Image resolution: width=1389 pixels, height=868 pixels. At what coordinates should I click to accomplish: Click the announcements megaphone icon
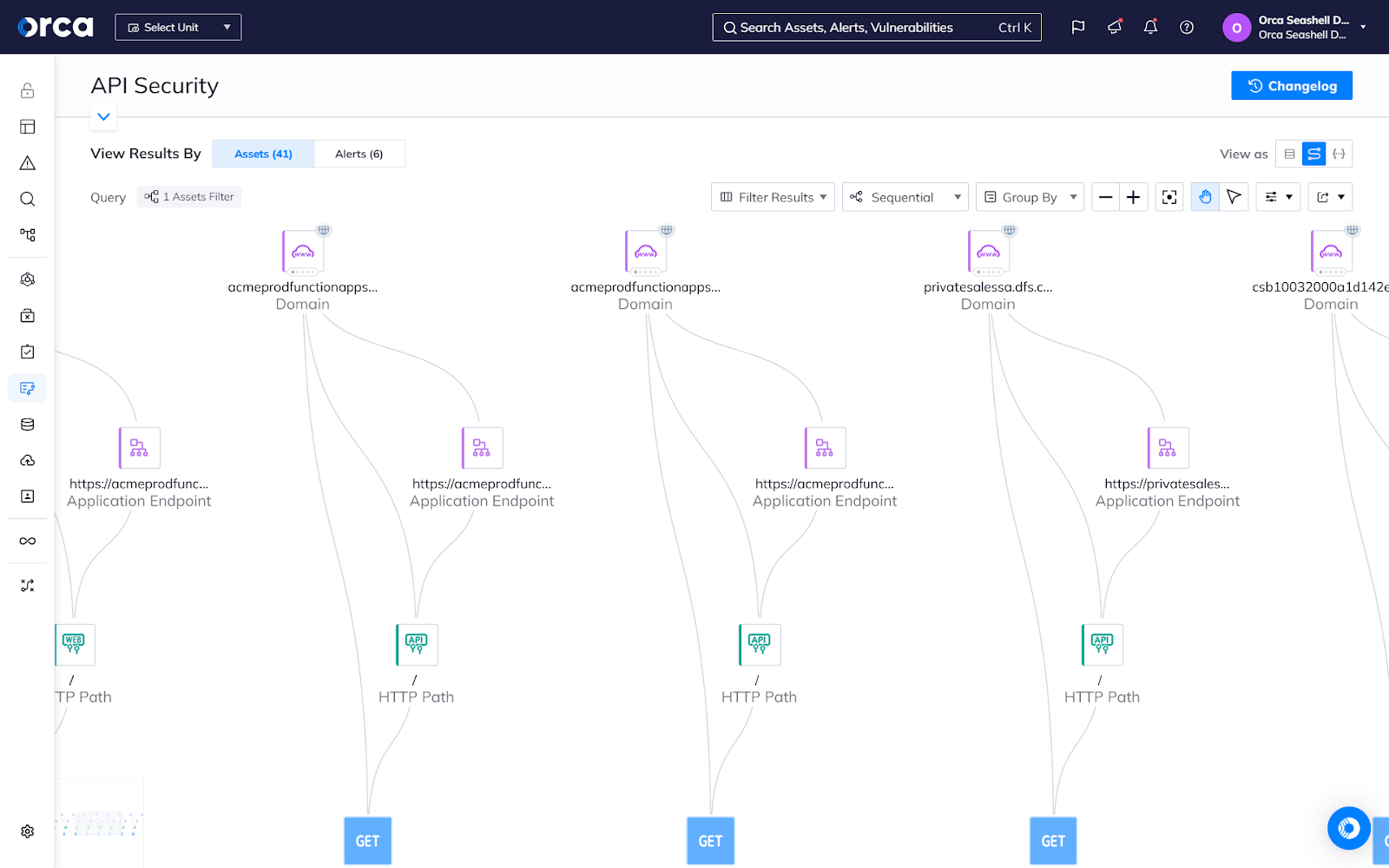1115,27
